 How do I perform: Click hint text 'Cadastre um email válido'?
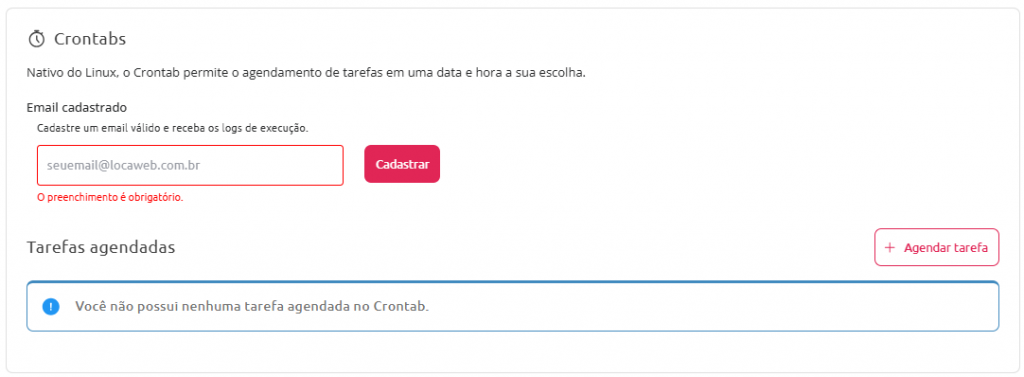pos(95,128)
